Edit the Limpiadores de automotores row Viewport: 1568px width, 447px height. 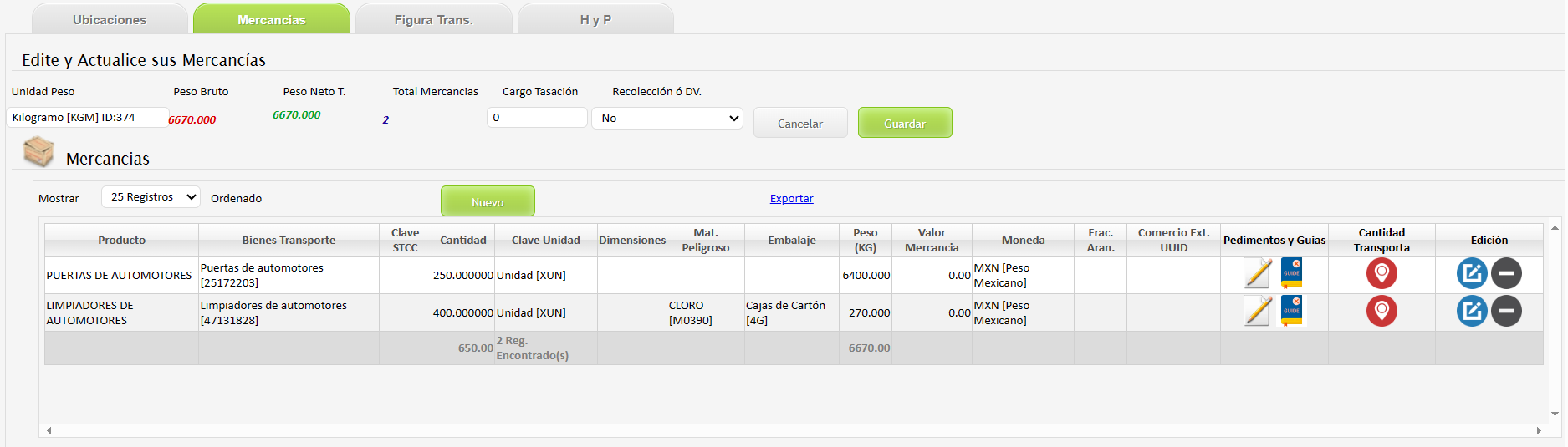1471,311
